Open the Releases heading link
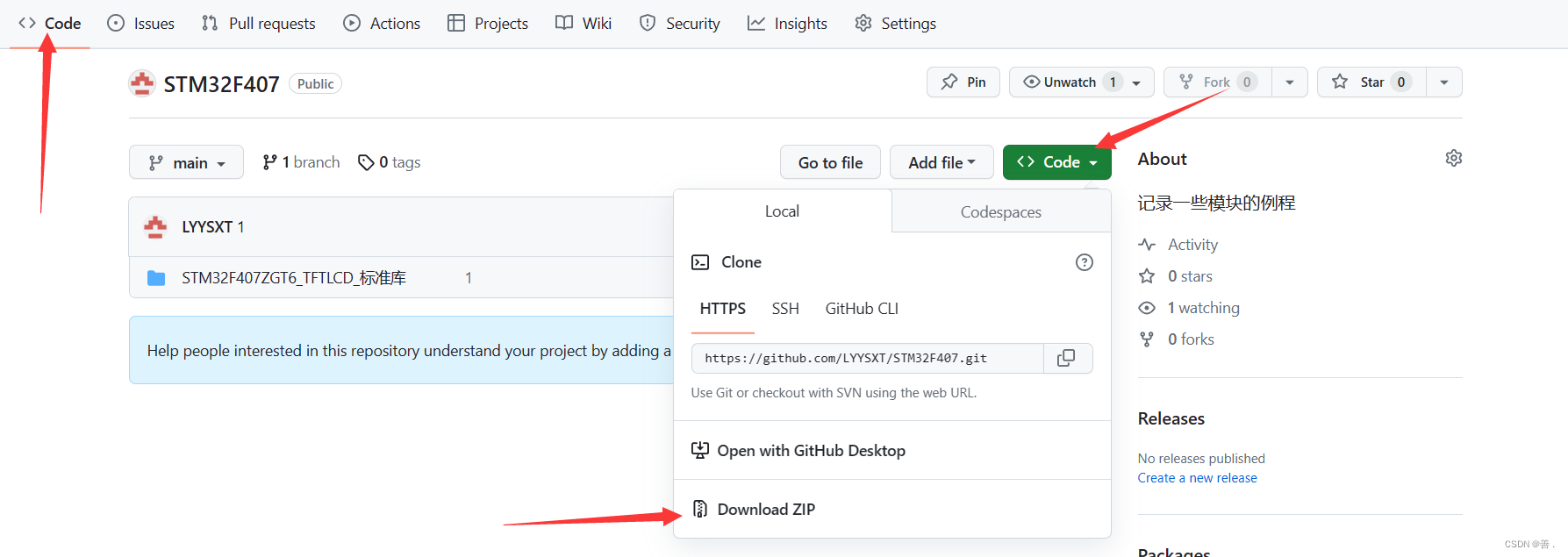Image resolution: width=1568 pixels, height=557 pixels. 1171,419
